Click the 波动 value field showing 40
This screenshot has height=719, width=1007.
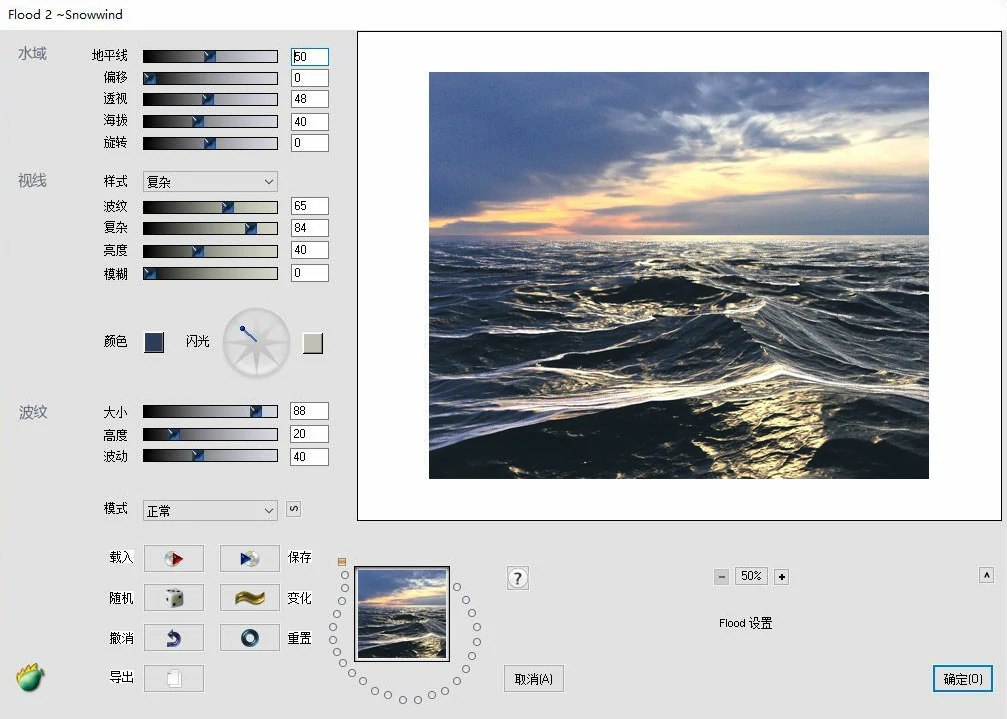click(310, 456)
